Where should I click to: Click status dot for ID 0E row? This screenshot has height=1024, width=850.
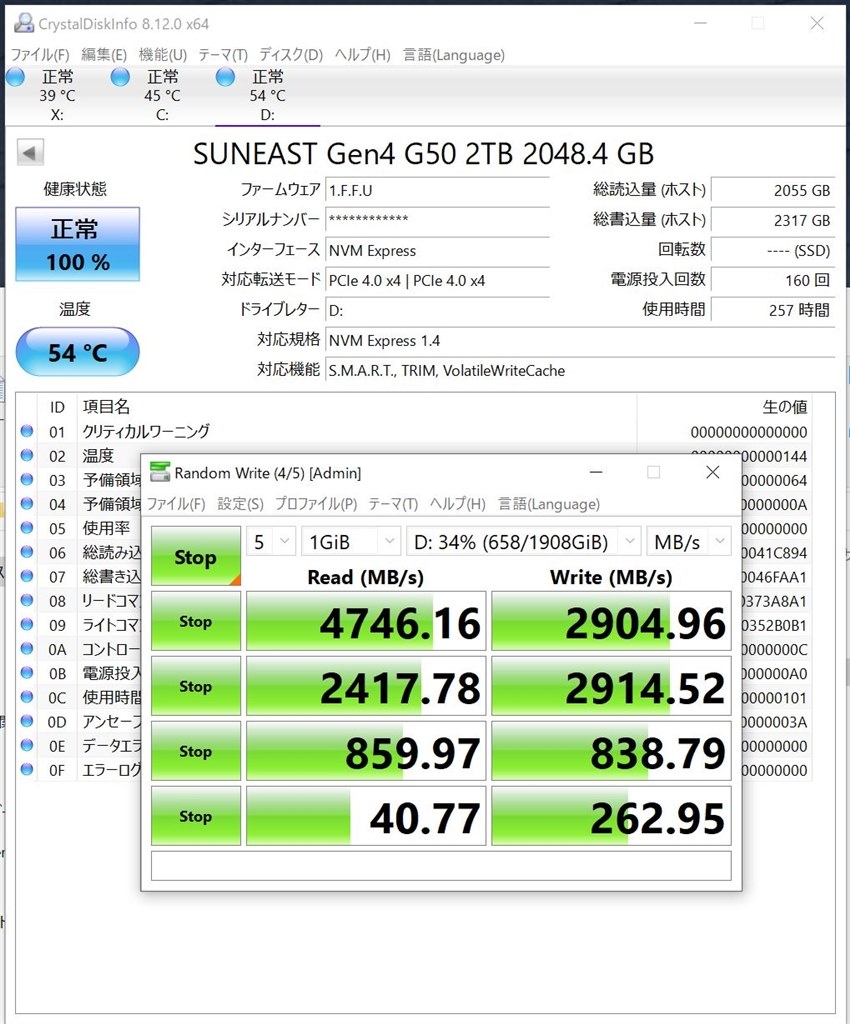tap(27, 745)
